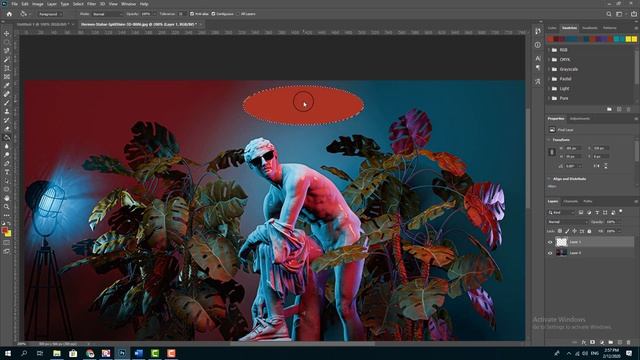Enable the All Layers checkbox

tap(238, 14)
